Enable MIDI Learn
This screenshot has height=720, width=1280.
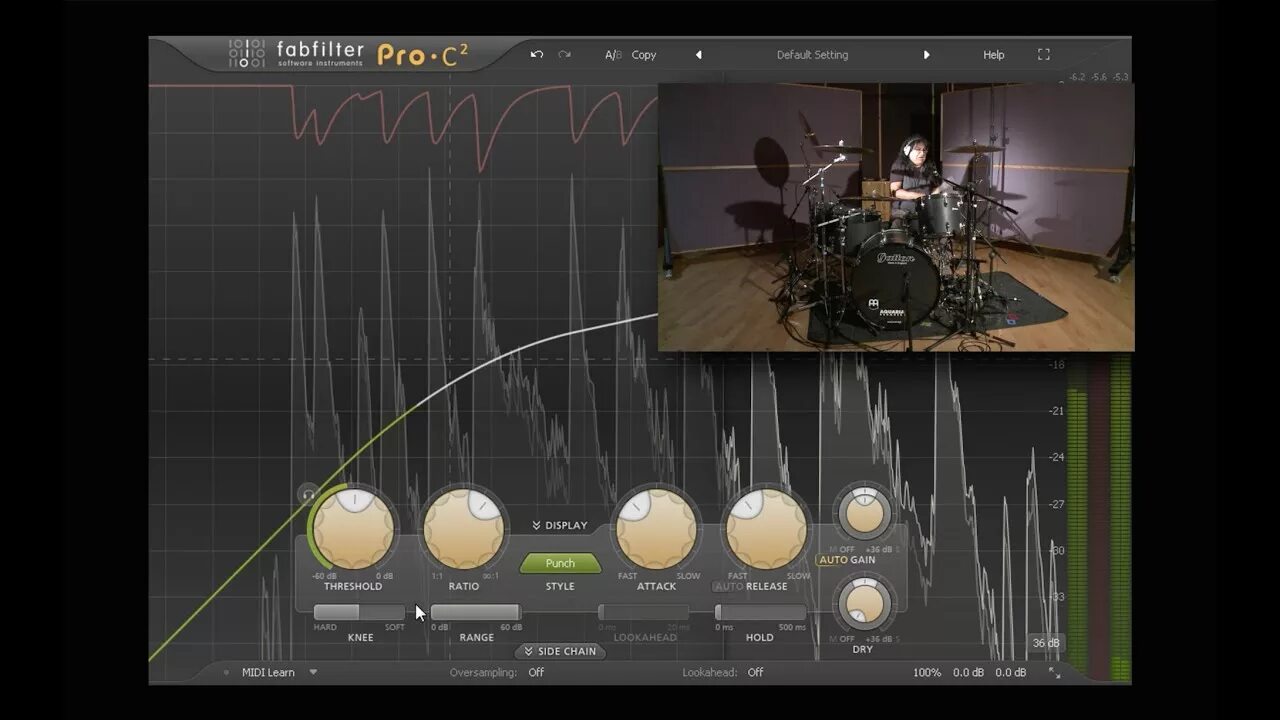268,673
